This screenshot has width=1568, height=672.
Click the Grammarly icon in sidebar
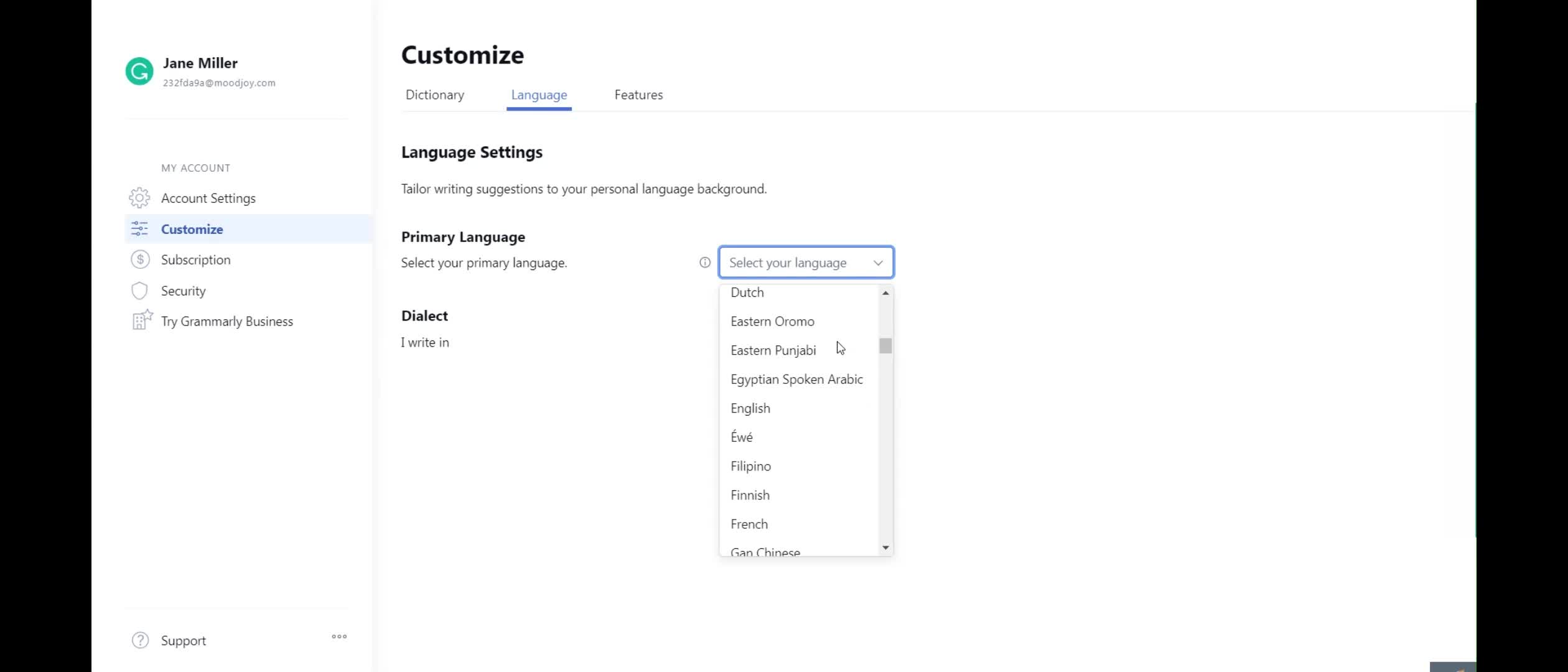[x=140, y=71]
